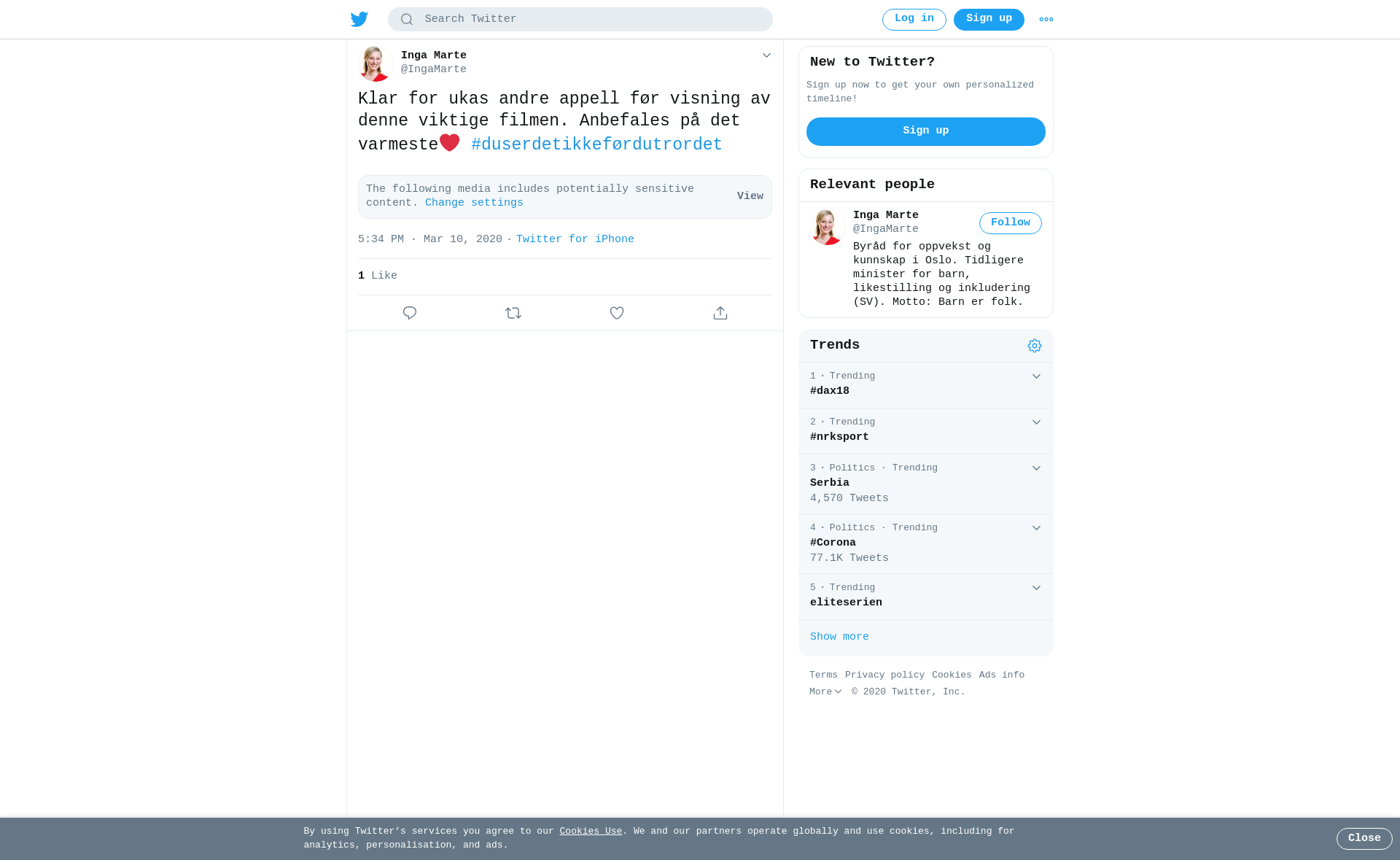Image resolution: width=1400 pixels, height=860 pixels.
Task: Open the reply icon under the tweet
Action: (410, 313)
